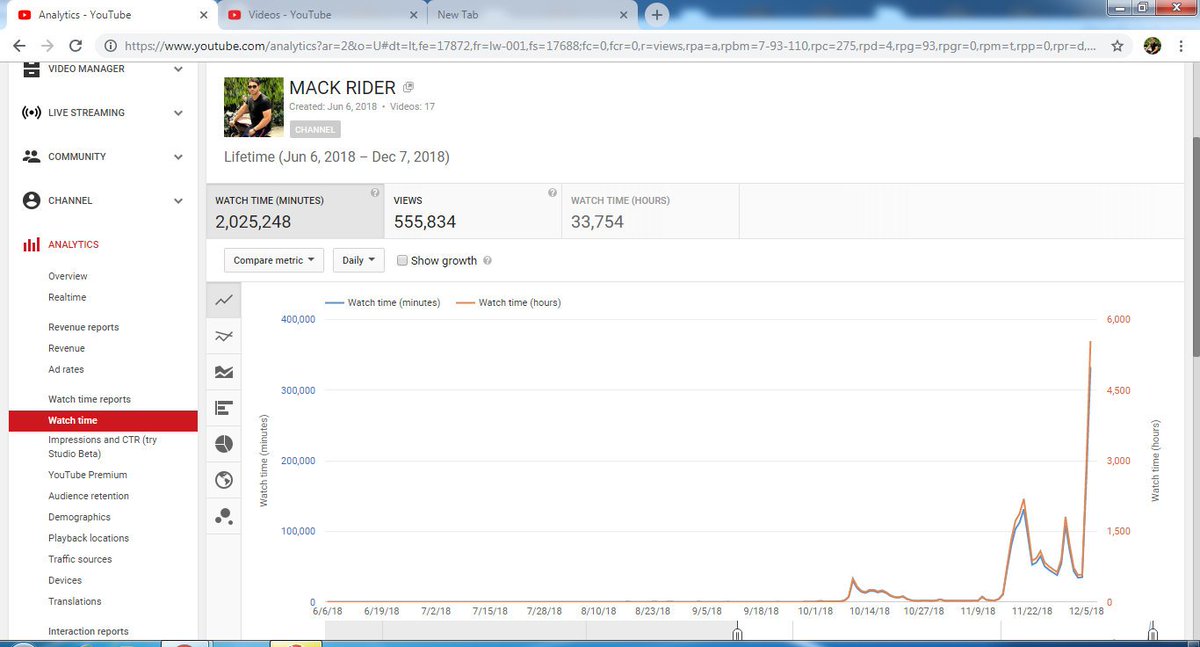Screen dimensions: 1200x647
Task: Click the Interaction reports heading
Action: [x=88, y=631]
